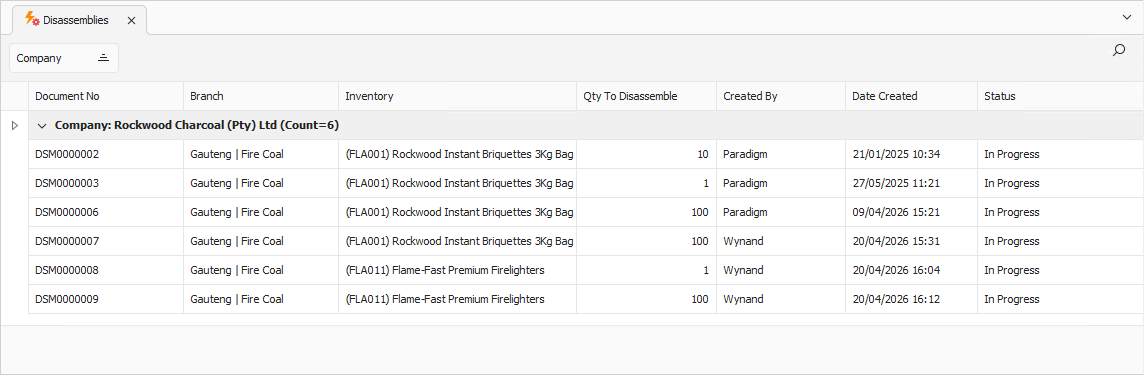The width and height of the screenshot is (1144, 375).
Task: Collapse the Rockwood Charcoal company group
Action: (x=42, y=125)
